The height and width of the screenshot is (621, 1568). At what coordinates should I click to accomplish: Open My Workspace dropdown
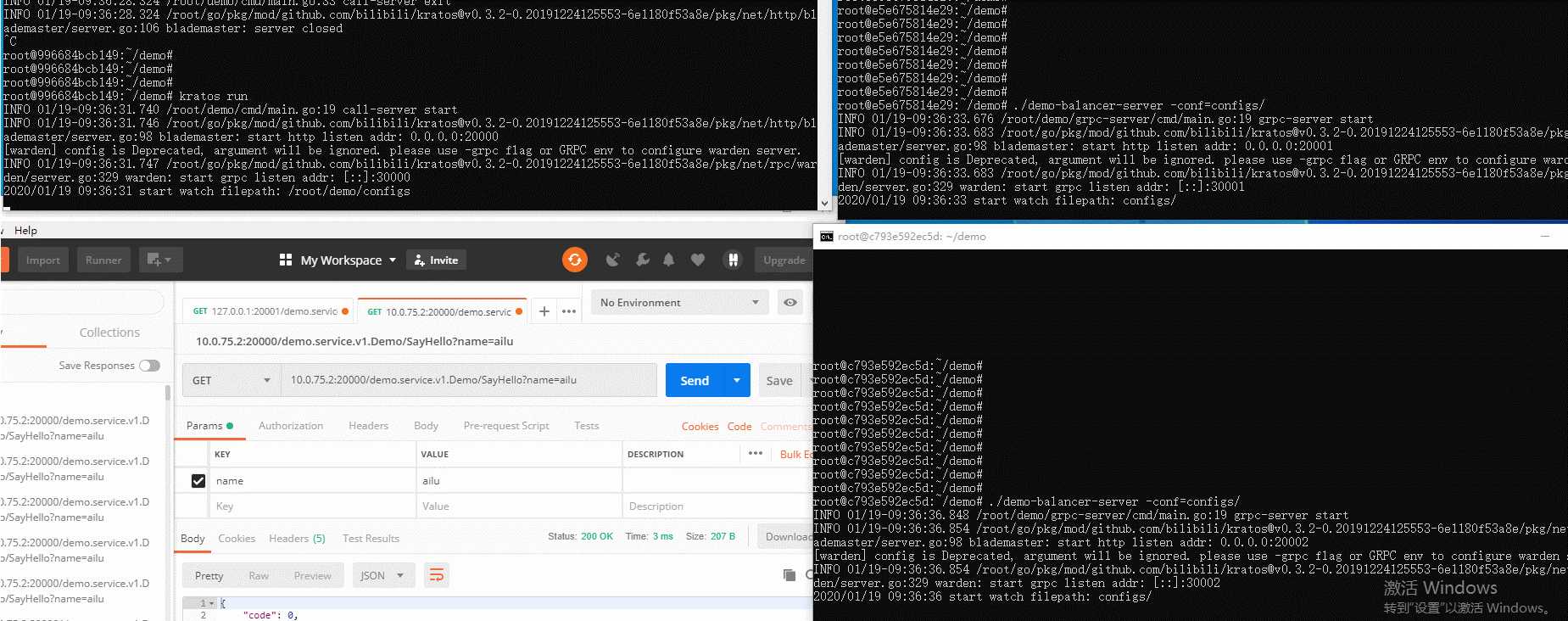point(349,260)
